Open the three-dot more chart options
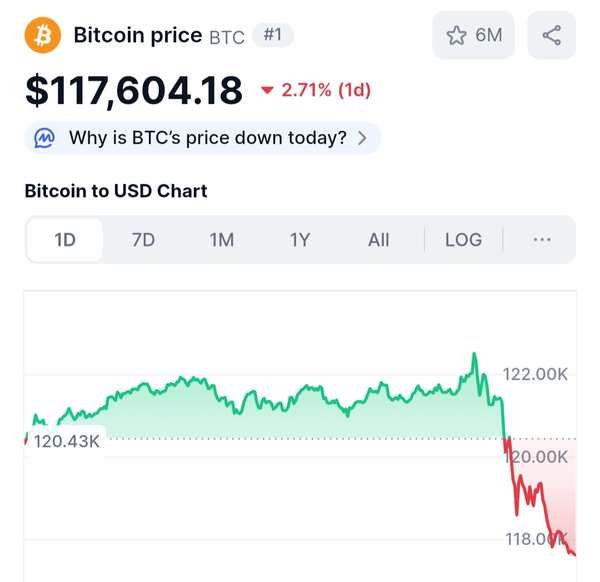Viewport: 600px width, 582px height. tap(542, 240)
